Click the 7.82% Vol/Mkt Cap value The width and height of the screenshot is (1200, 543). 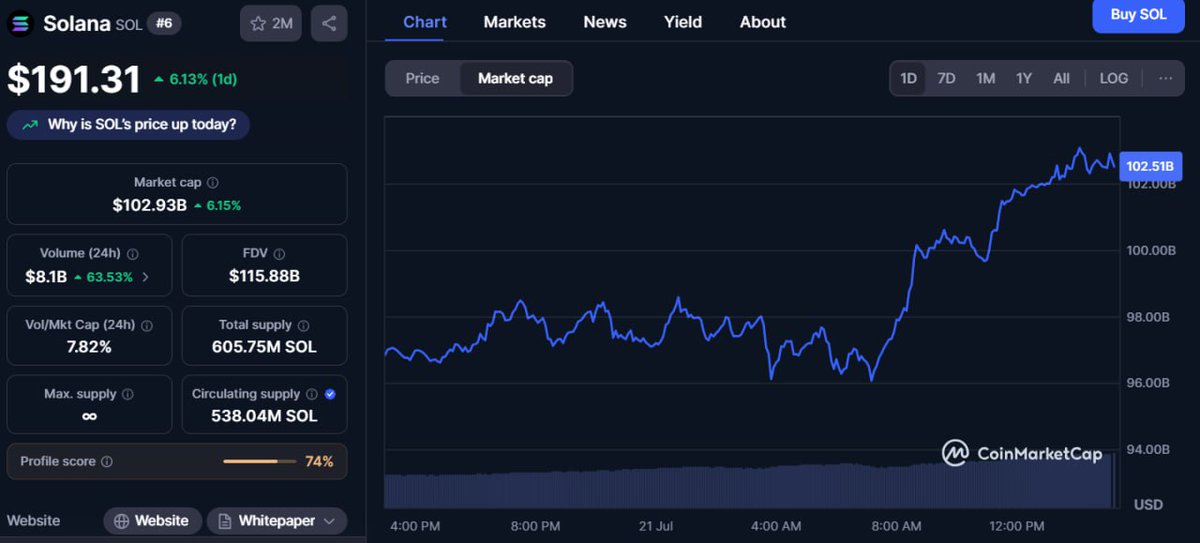[89, 347]
